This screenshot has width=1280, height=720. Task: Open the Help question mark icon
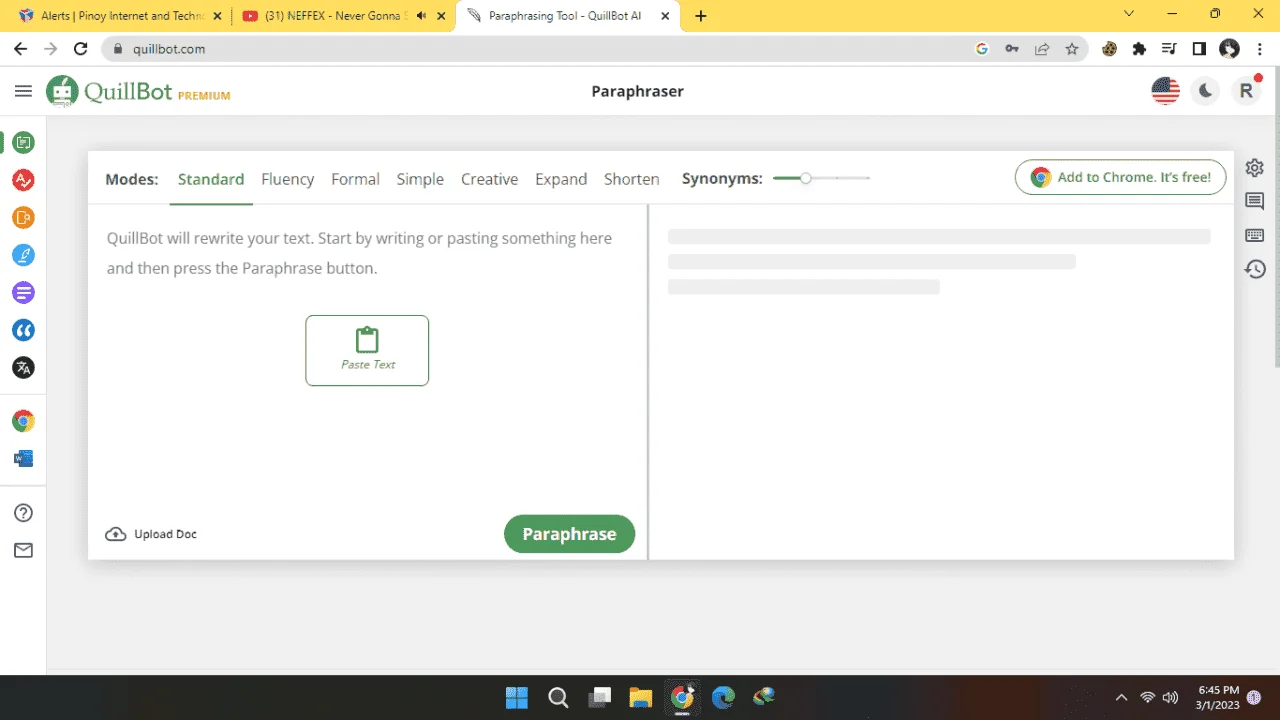[x=24, y=513]
